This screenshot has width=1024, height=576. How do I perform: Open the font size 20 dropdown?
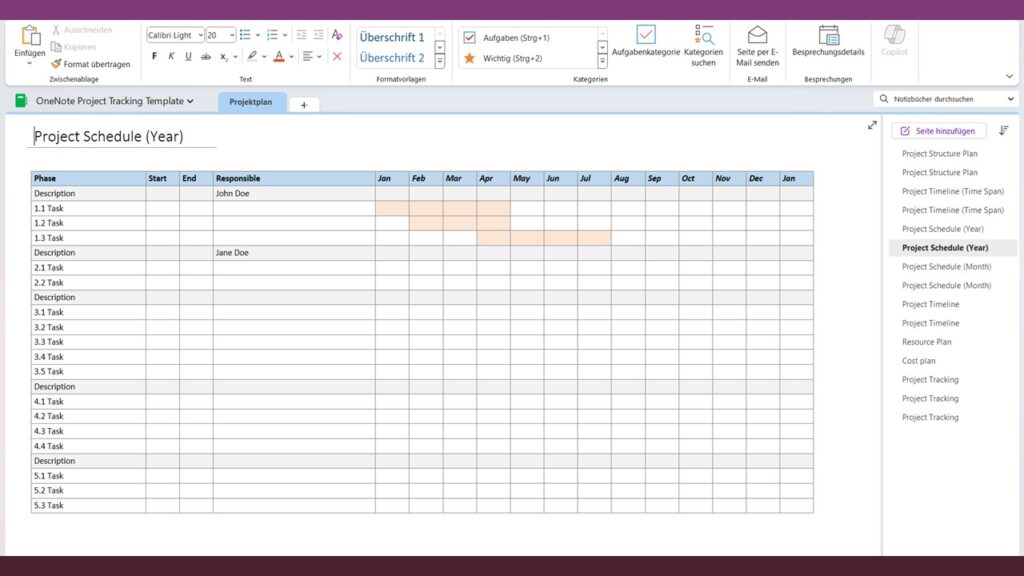click(232, 35)
